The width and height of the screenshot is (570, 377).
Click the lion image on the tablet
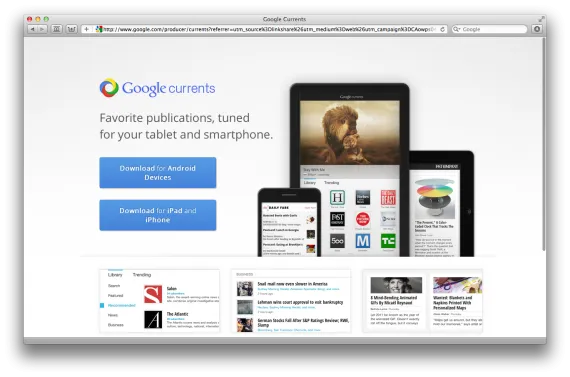pos(349,133)
